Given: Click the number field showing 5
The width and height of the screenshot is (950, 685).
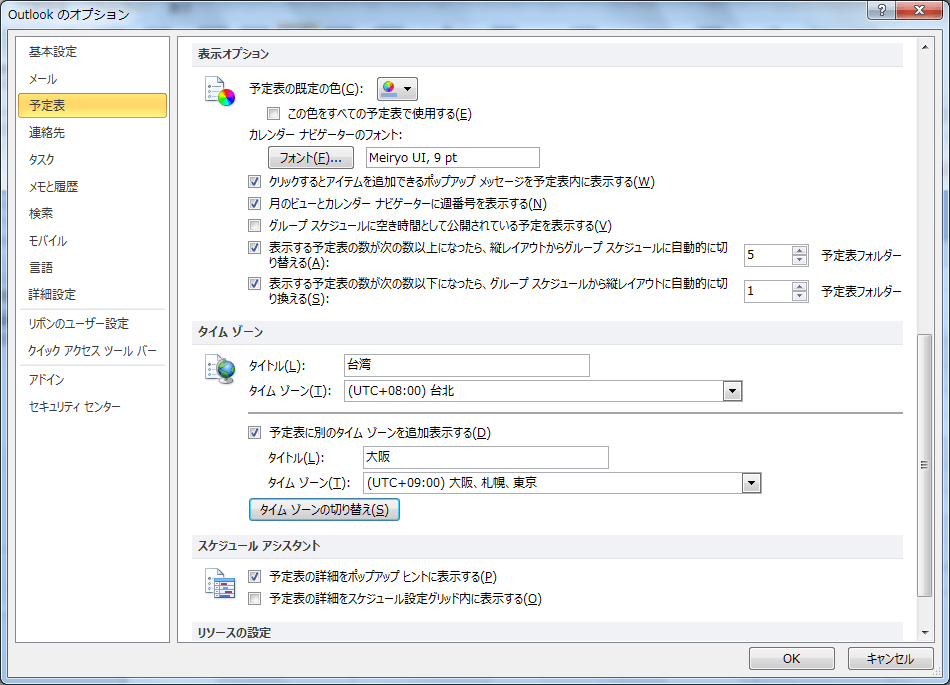Looking at the screenshot, I should pyautogui.click(x=768, y=255).
